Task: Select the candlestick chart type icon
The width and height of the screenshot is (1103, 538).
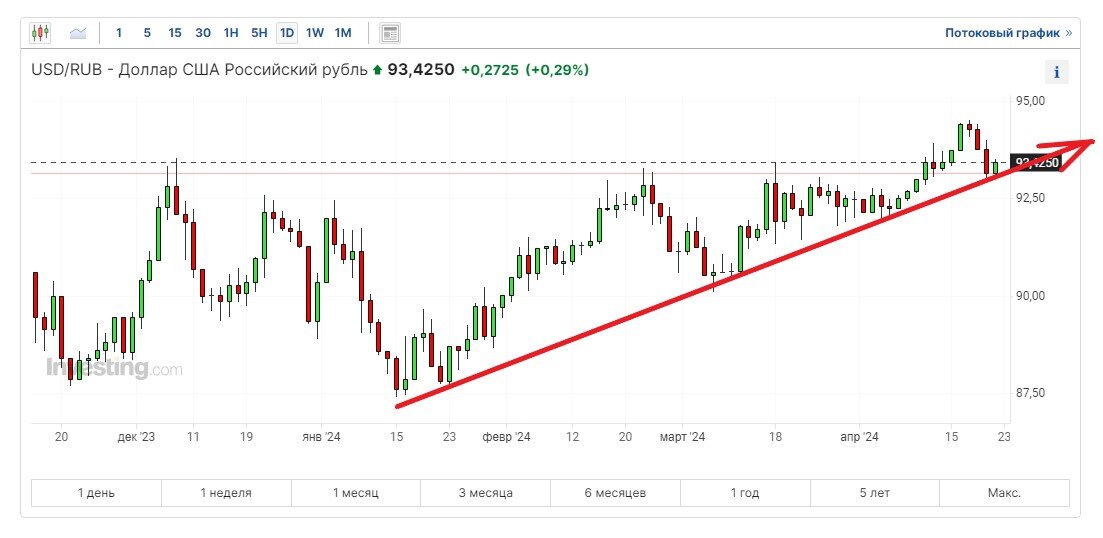Action: (x=40, y=32)
